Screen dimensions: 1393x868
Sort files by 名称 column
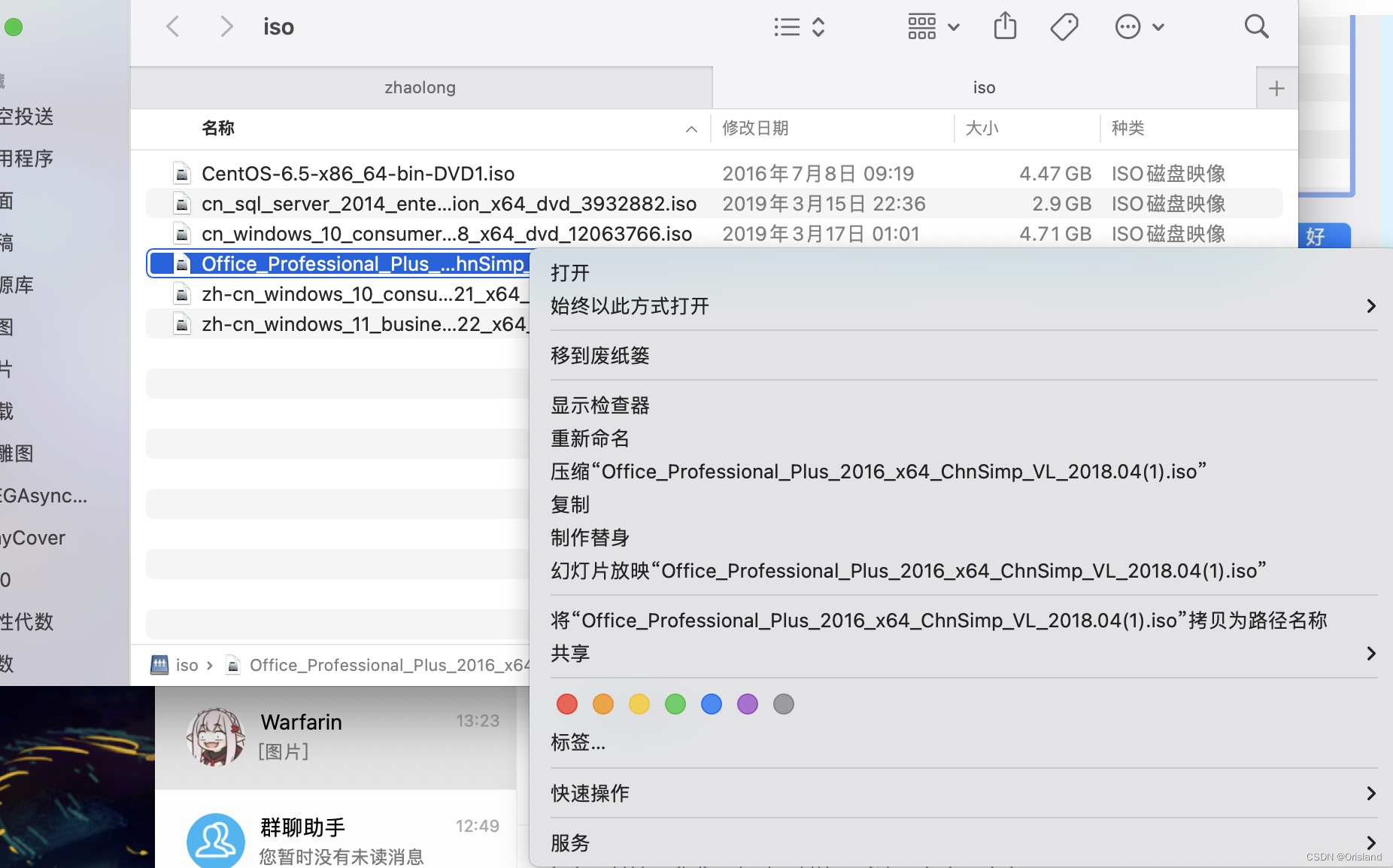(218, 129)
